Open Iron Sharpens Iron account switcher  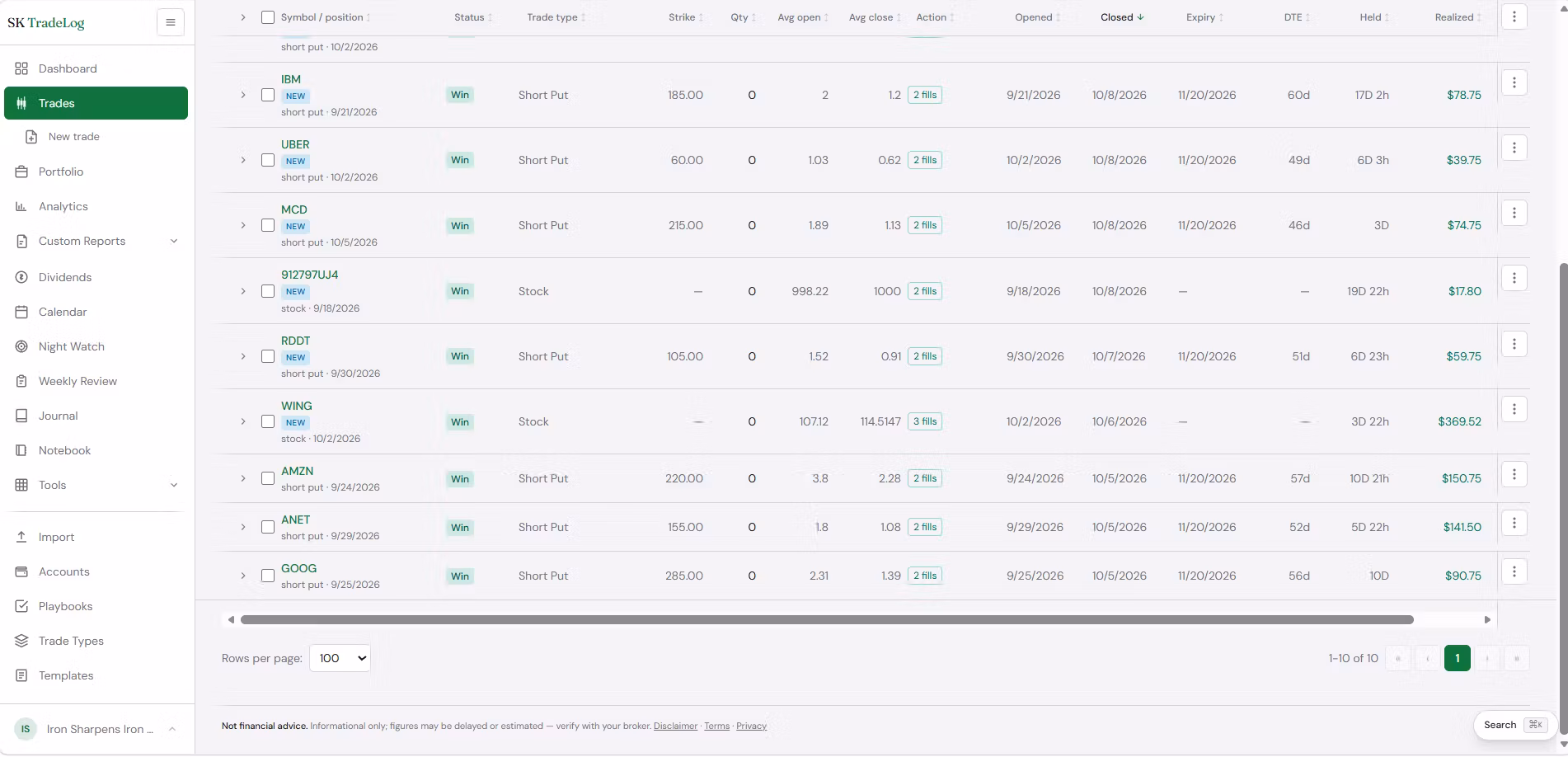click(x=96, y=729)
